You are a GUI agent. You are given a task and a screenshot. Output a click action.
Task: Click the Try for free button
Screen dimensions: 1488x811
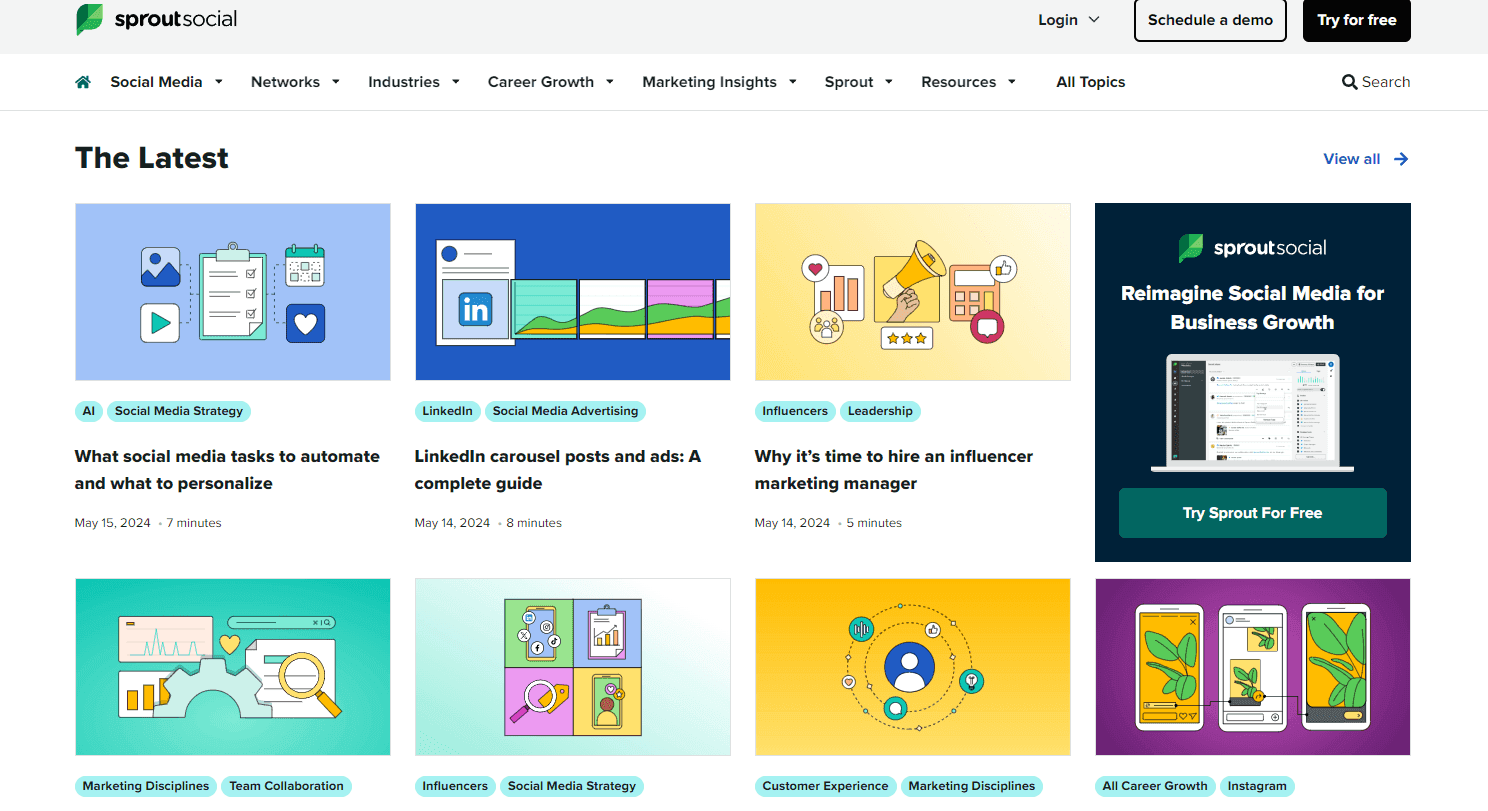click(1357, 20)
